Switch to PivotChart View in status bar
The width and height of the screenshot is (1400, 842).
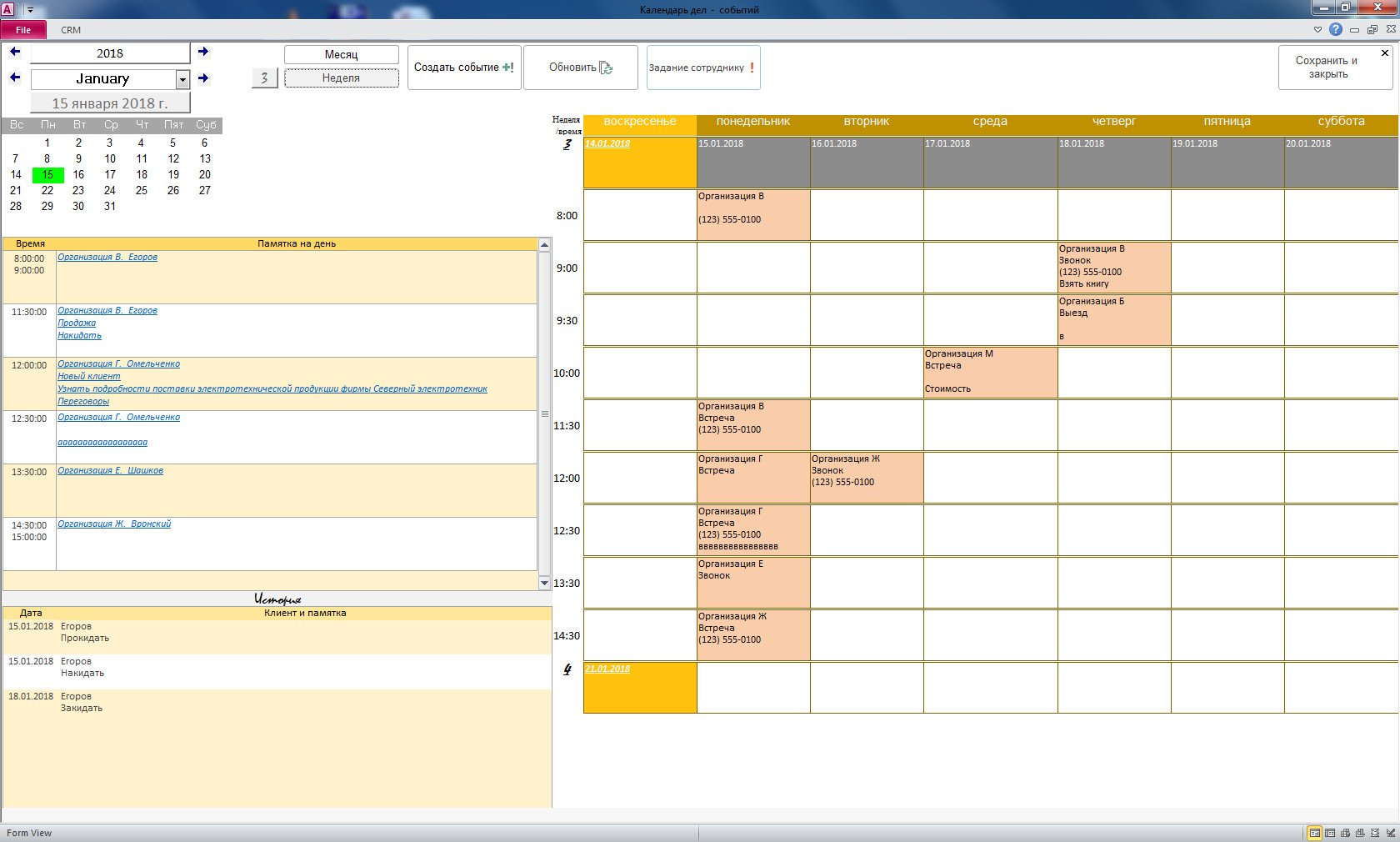1360,833
